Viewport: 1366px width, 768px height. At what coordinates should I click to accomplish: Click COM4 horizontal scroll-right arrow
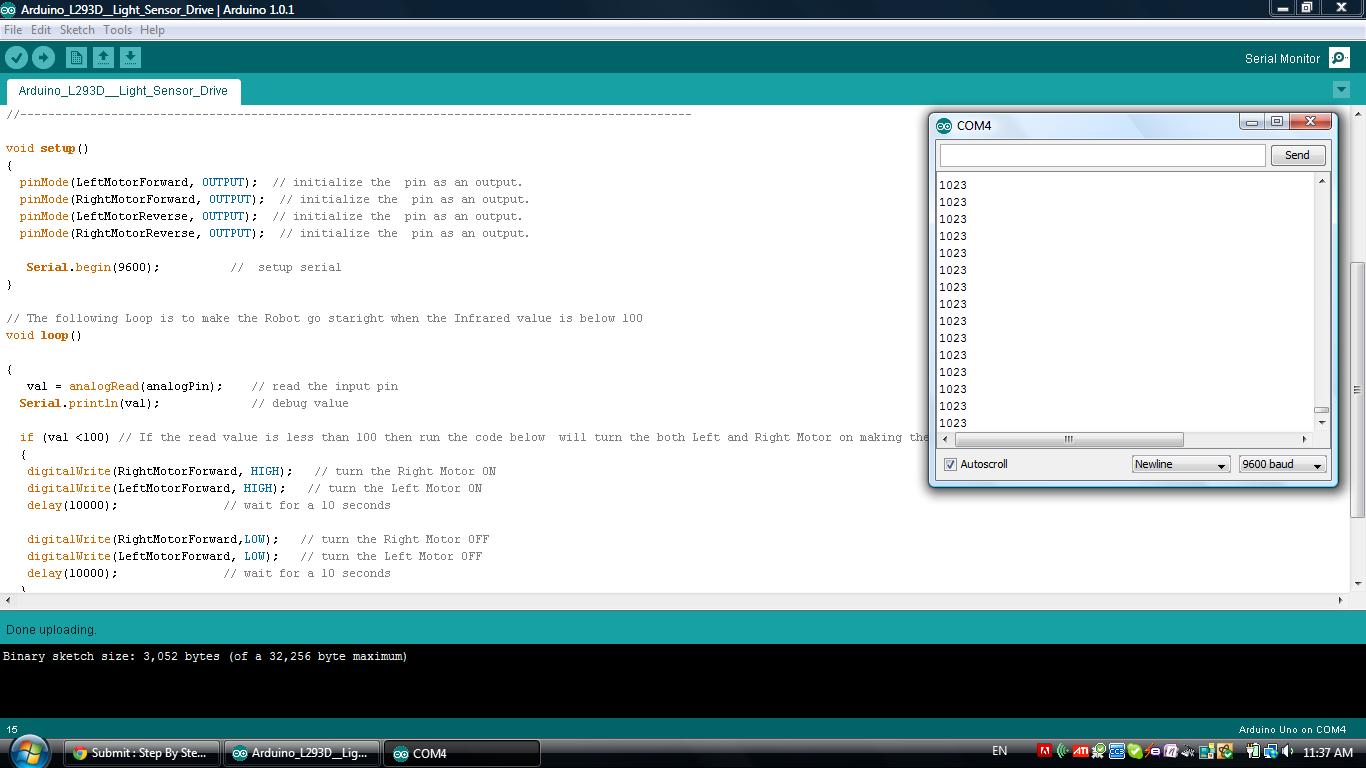[x=1304, y=439]
